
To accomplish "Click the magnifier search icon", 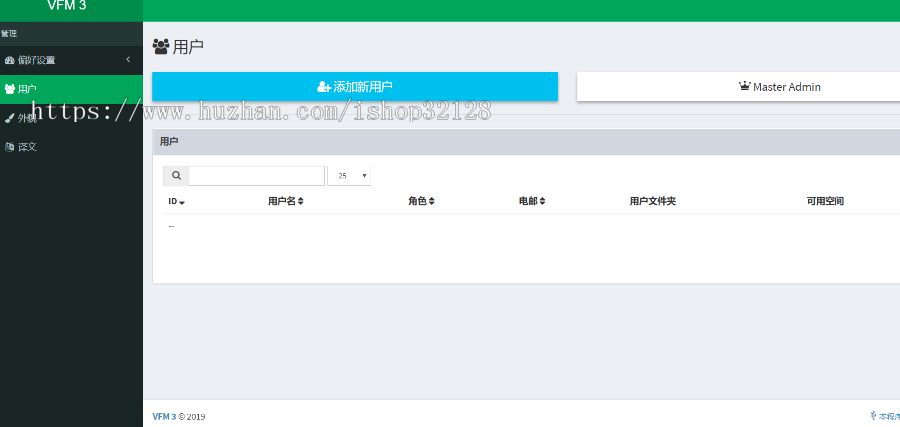I will coord(176,176).
